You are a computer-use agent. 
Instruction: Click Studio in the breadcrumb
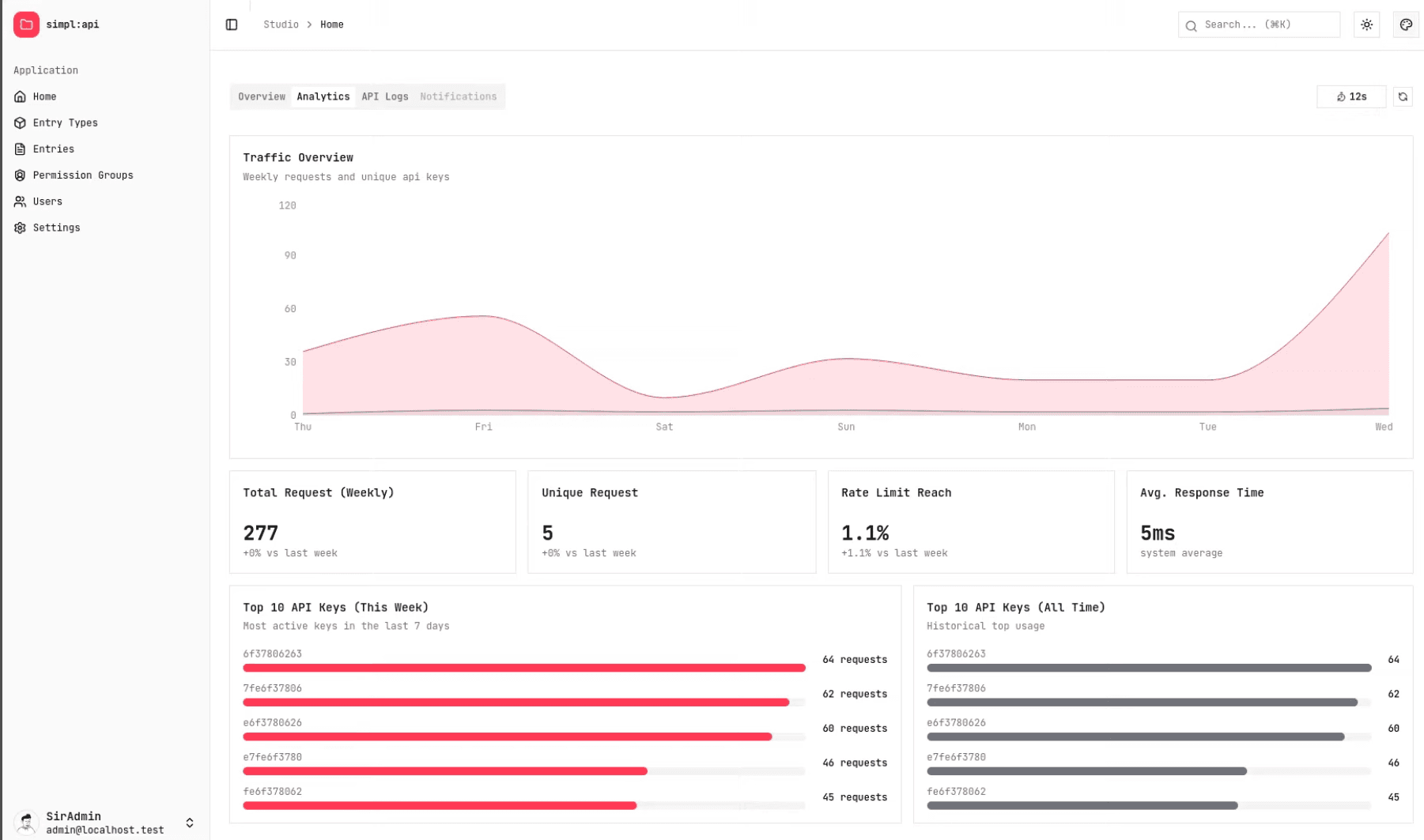coord(281,24)
